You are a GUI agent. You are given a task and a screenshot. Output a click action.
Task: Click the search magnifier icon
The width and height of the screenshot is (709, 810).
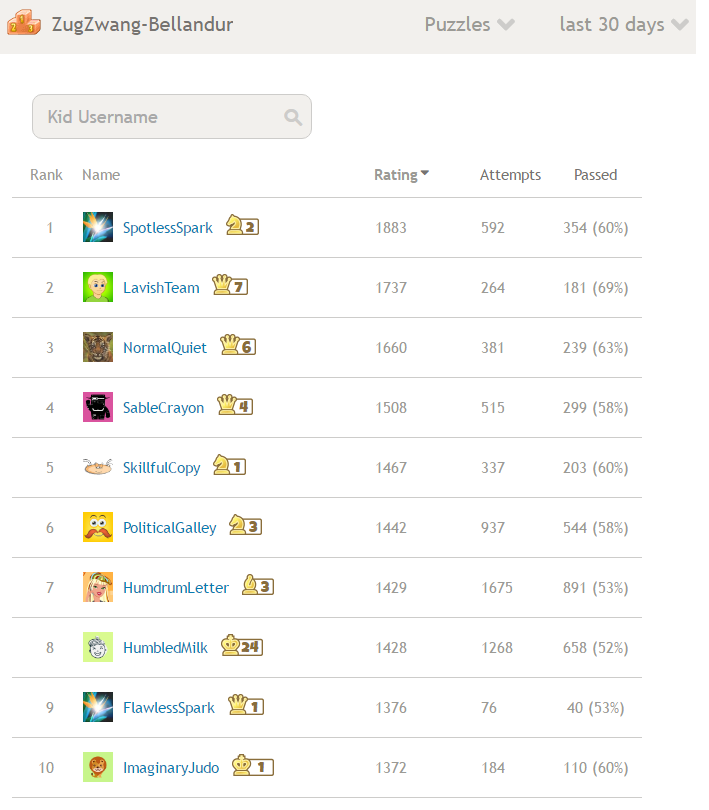293,117
